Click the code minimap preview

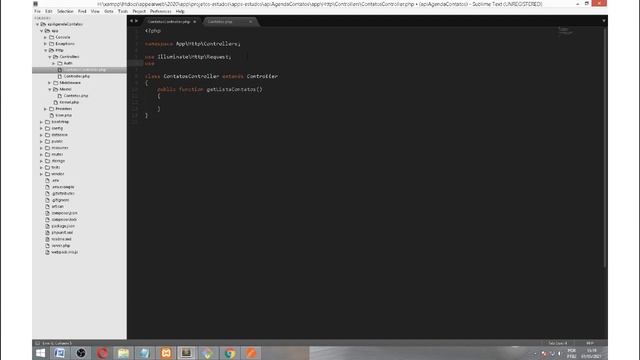565,31
